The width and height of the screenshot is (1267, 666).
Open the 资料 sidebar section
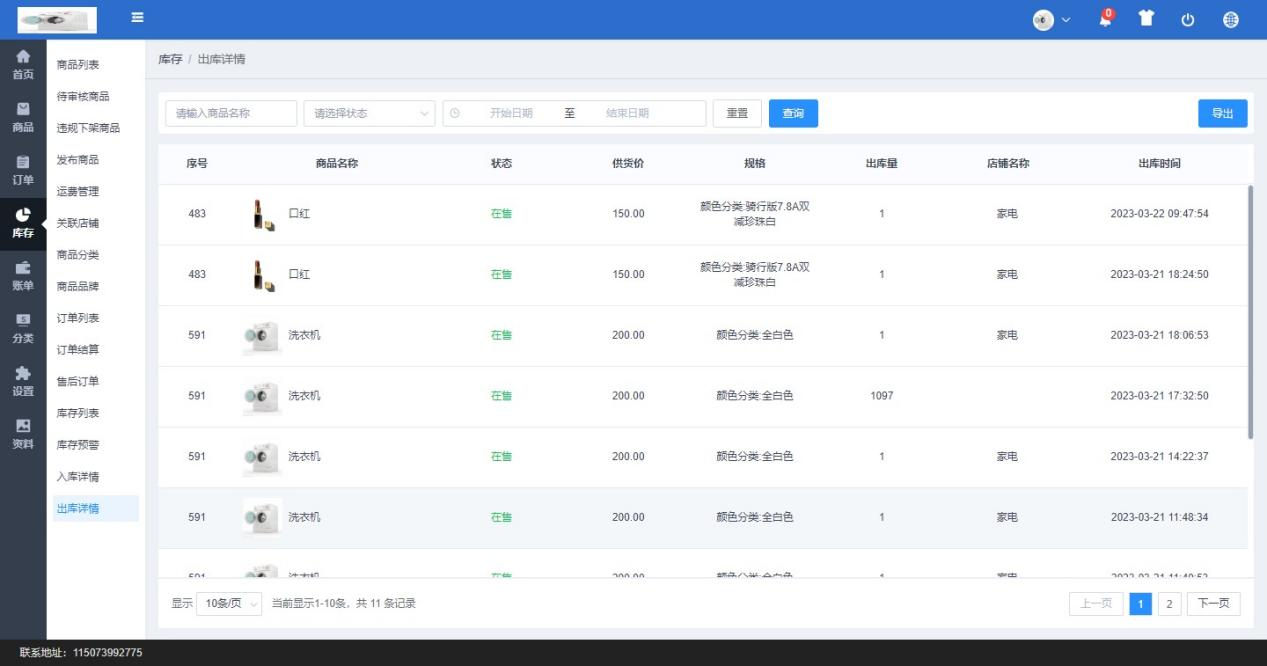[x=22, y=435]
